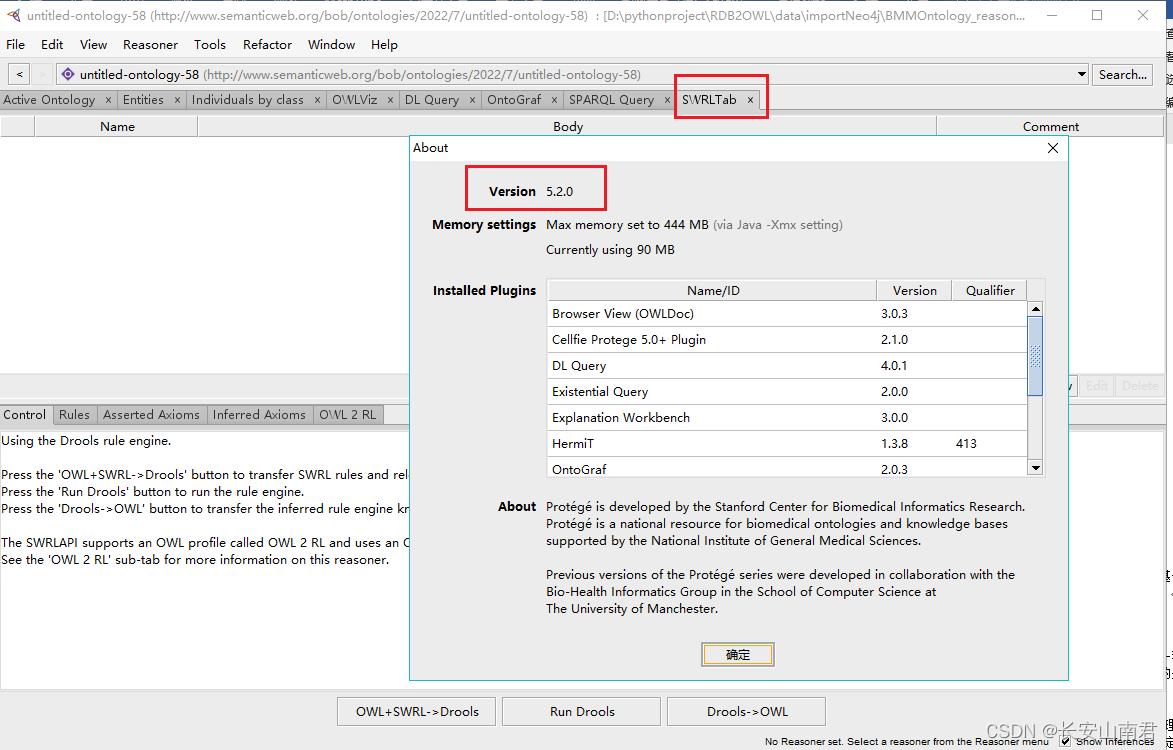Click the back navigation arrow button

pyautogui.click(x=19, y=74)
